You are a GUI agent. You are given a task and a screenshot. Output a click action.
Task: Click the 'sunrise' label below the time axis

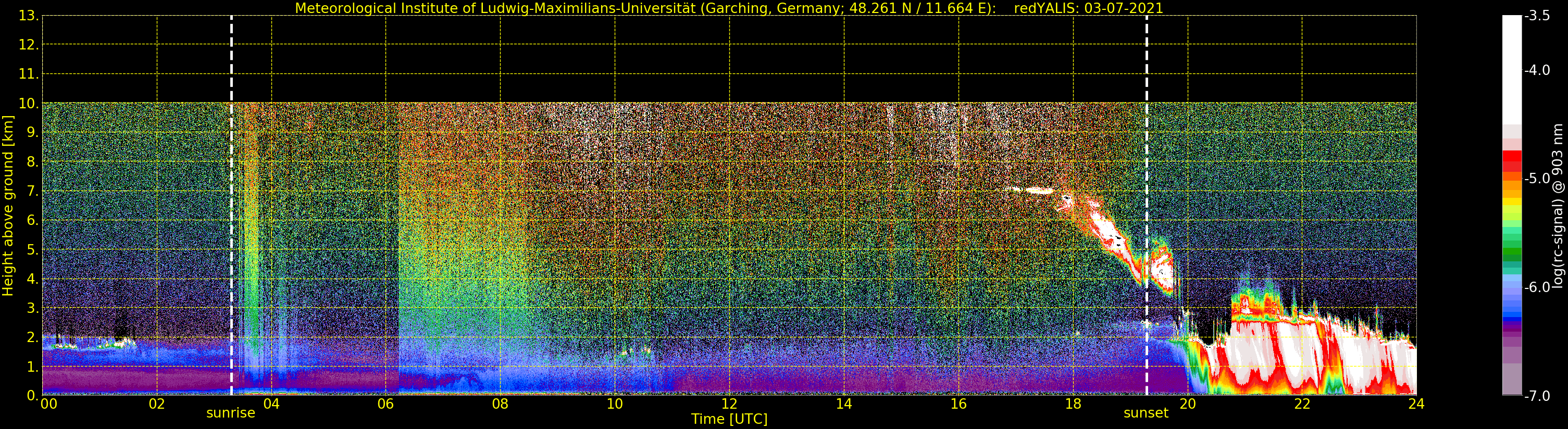coord(231,413)
